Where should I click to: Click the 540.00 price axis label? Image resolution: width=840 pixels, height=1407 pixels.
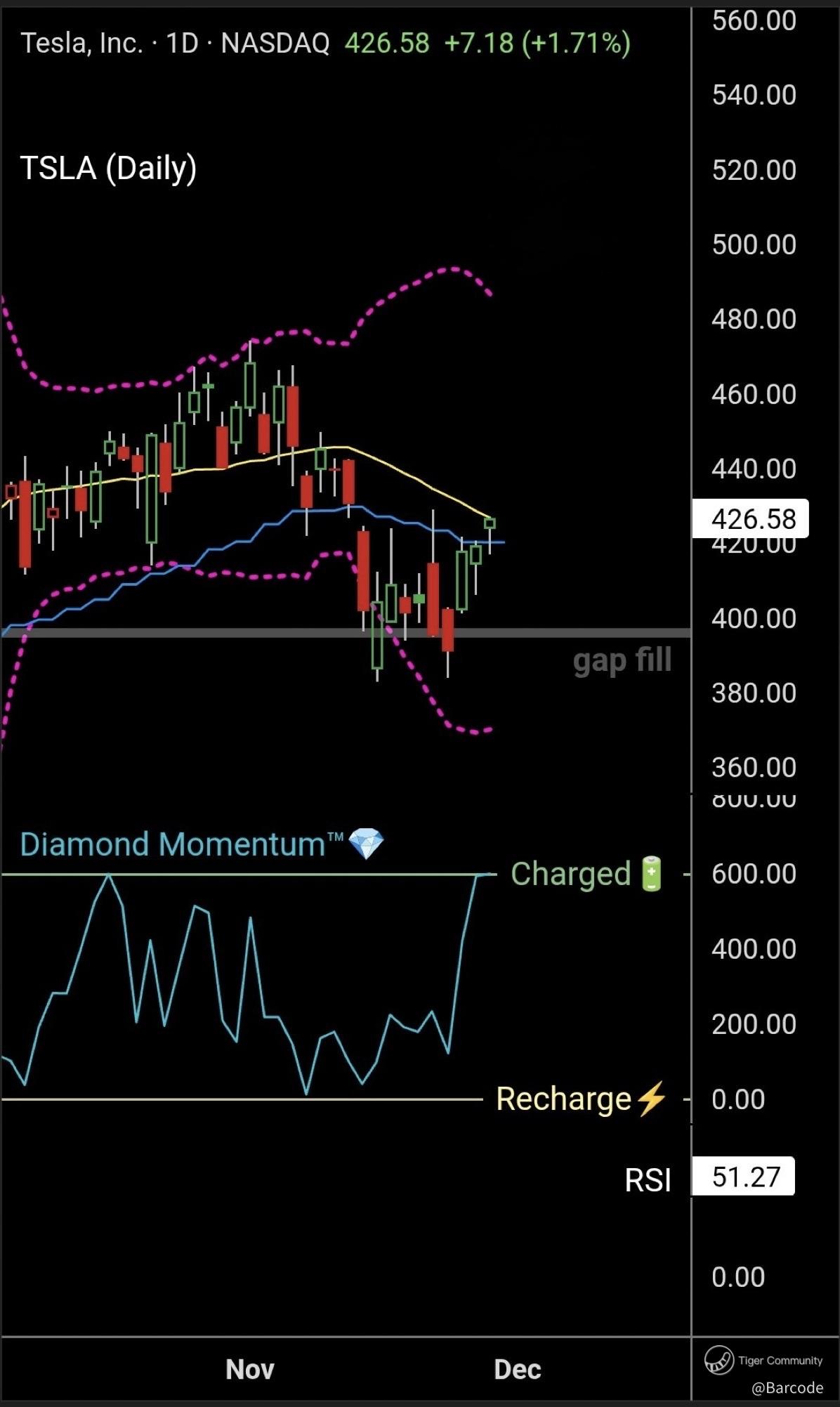tap(754, 95)
